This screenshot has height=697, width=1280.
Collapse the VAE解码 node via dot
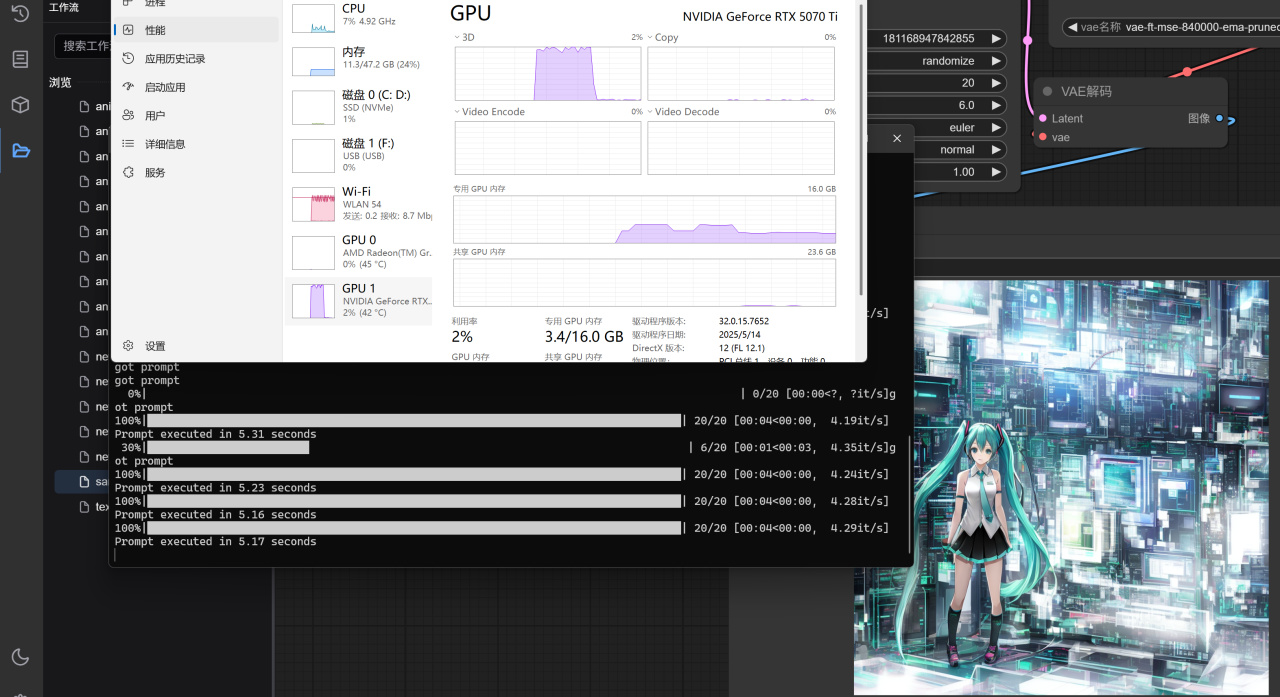1048,91
